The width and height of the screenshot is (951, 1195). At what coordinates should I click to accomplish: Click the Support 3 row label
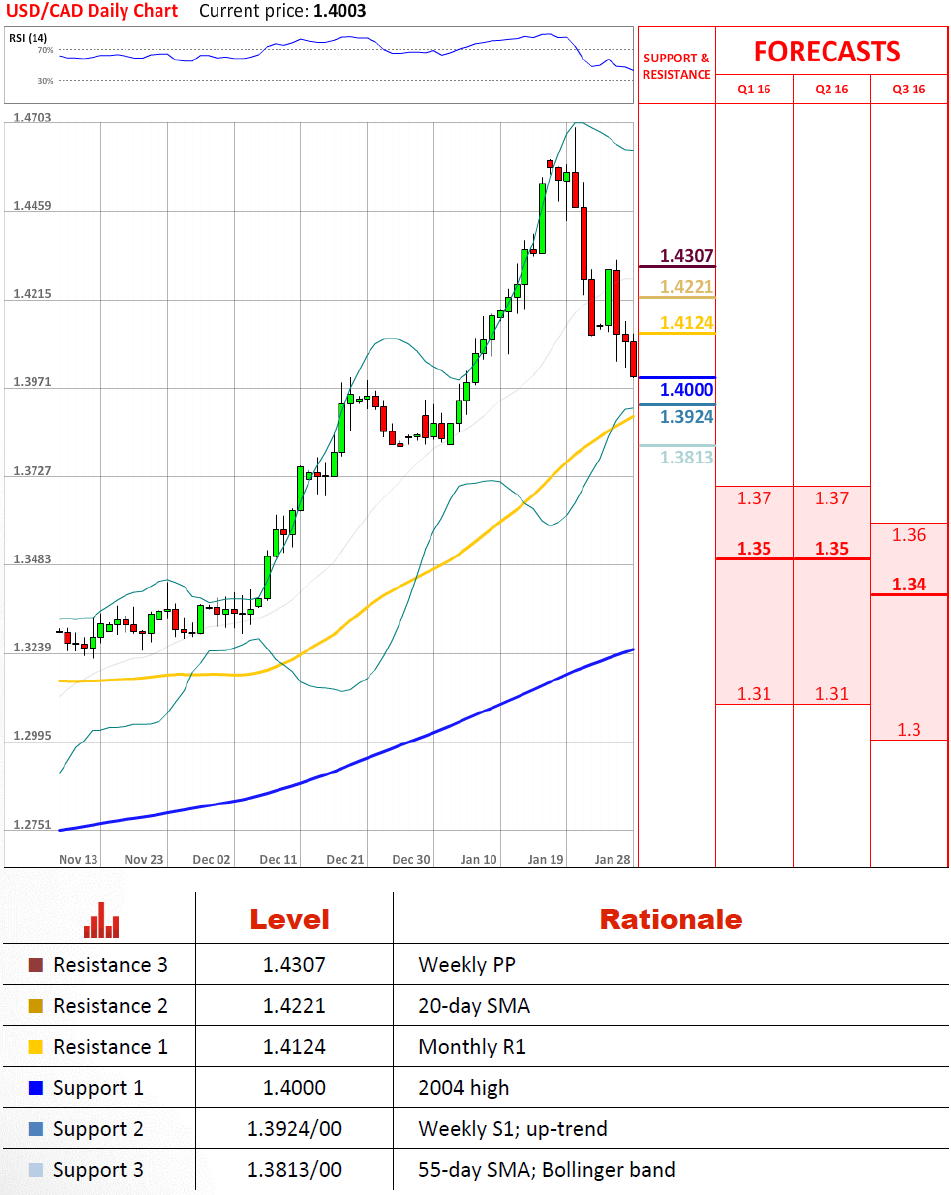coord(98,1170)
